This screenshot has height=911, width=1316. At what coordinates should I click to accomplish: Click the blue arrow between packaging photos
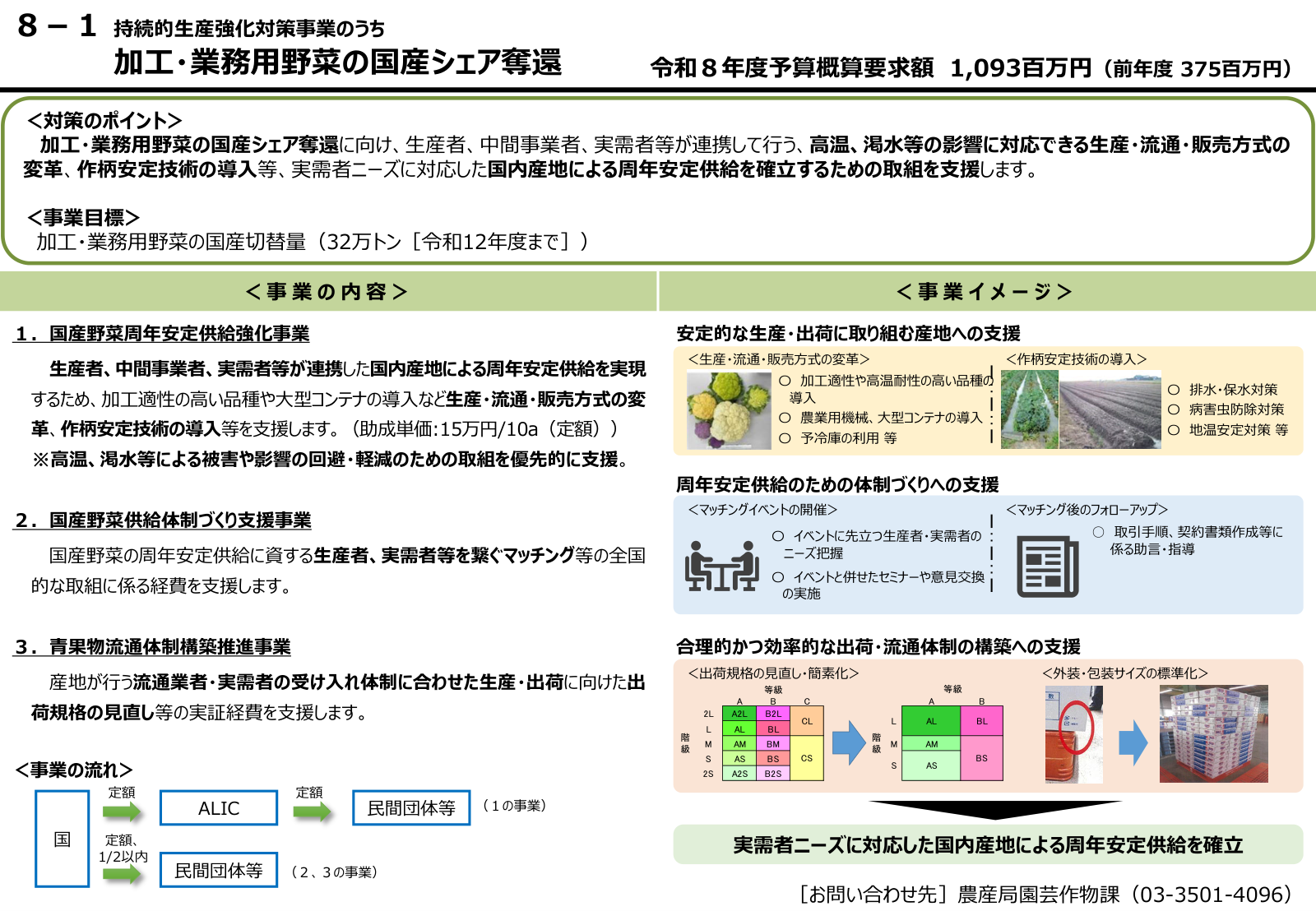coord(1133,742)
